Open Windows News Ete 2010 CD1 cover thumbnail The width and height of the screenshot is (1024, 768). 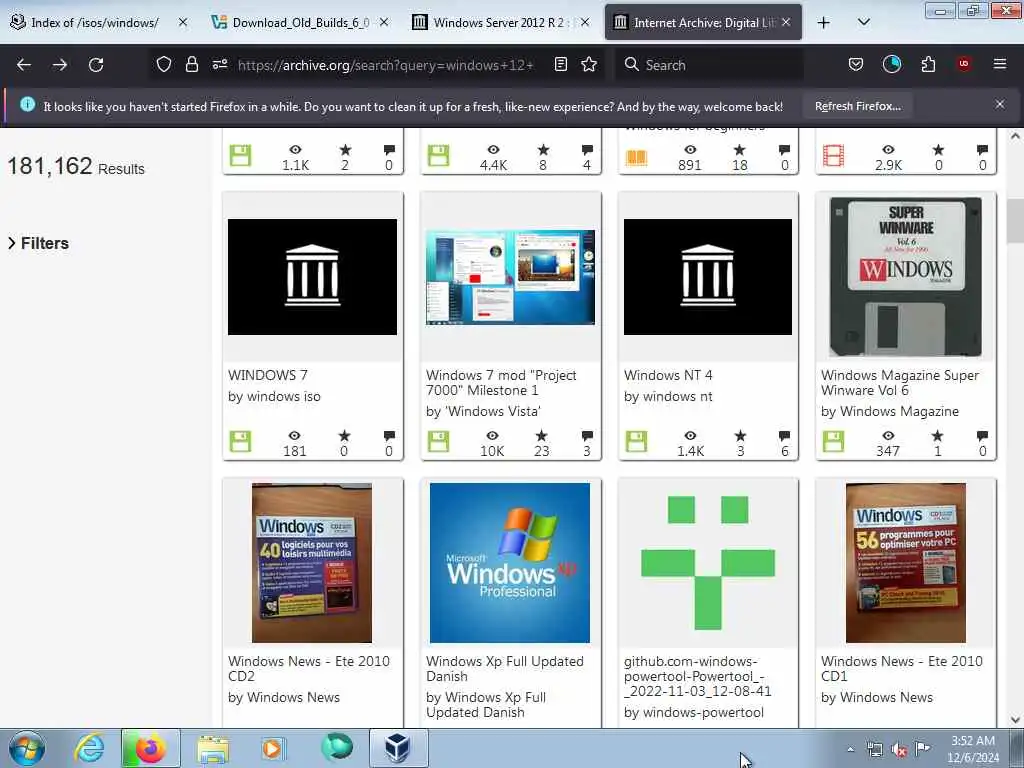(x=905, y=563)
